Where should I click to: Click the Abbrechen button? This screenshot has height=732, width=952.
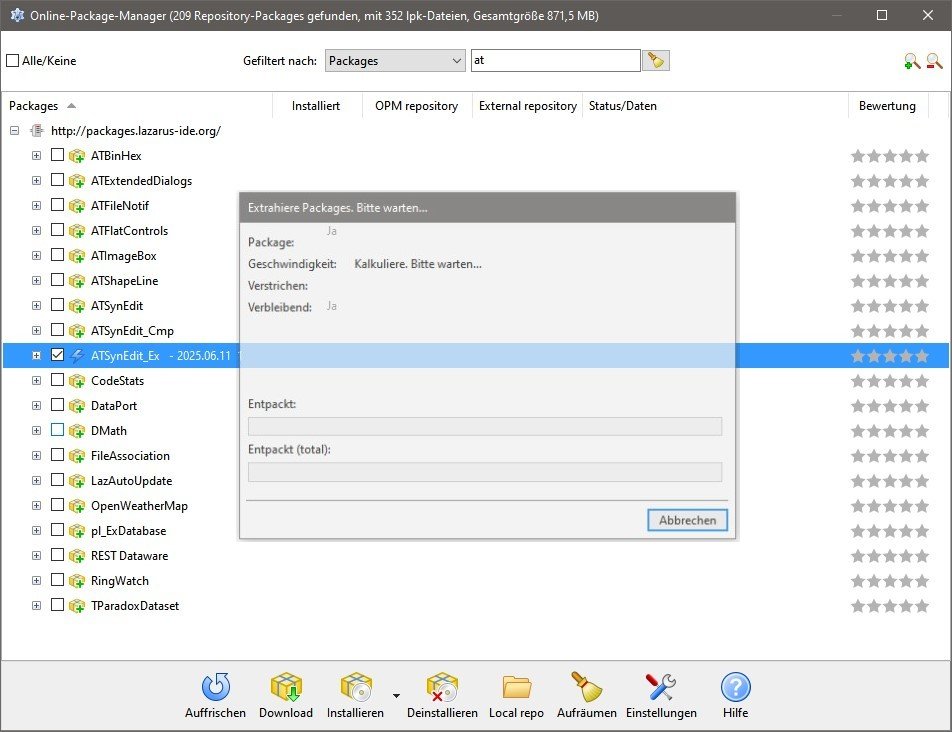tap(687, 520)
